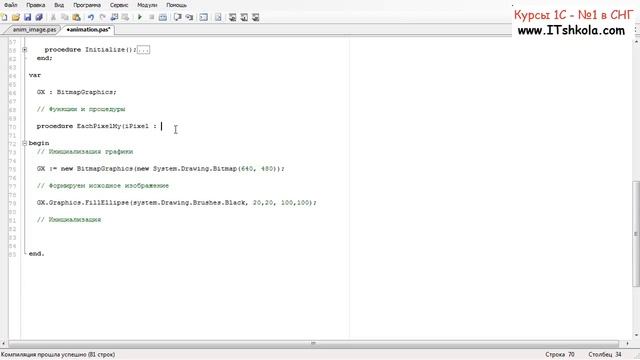Click last toolbar window-layout icon
Viewport: 640px width, 360px height.
pos(256,17)
